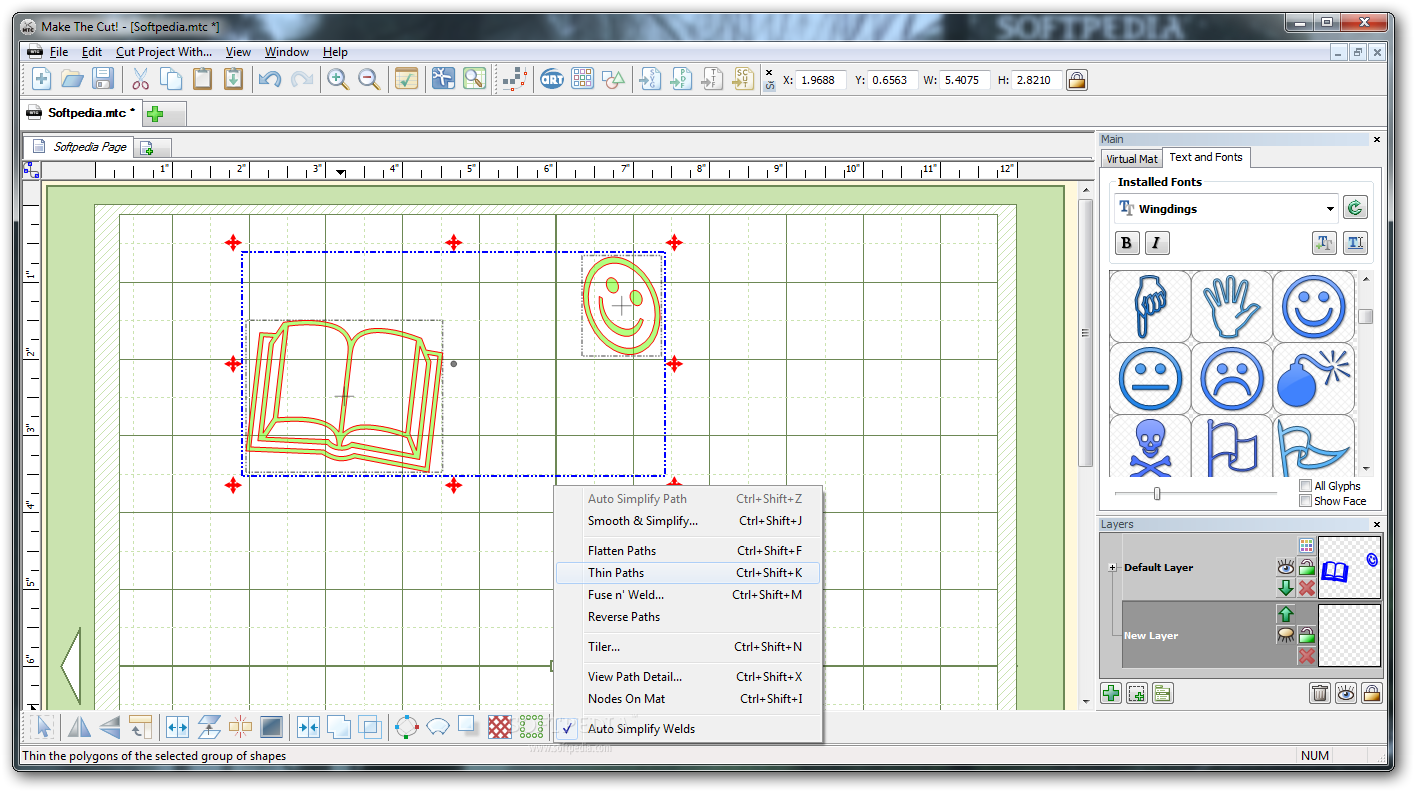Zoom out of the mat
1415x792 pixels.
[x=369, y=79]
